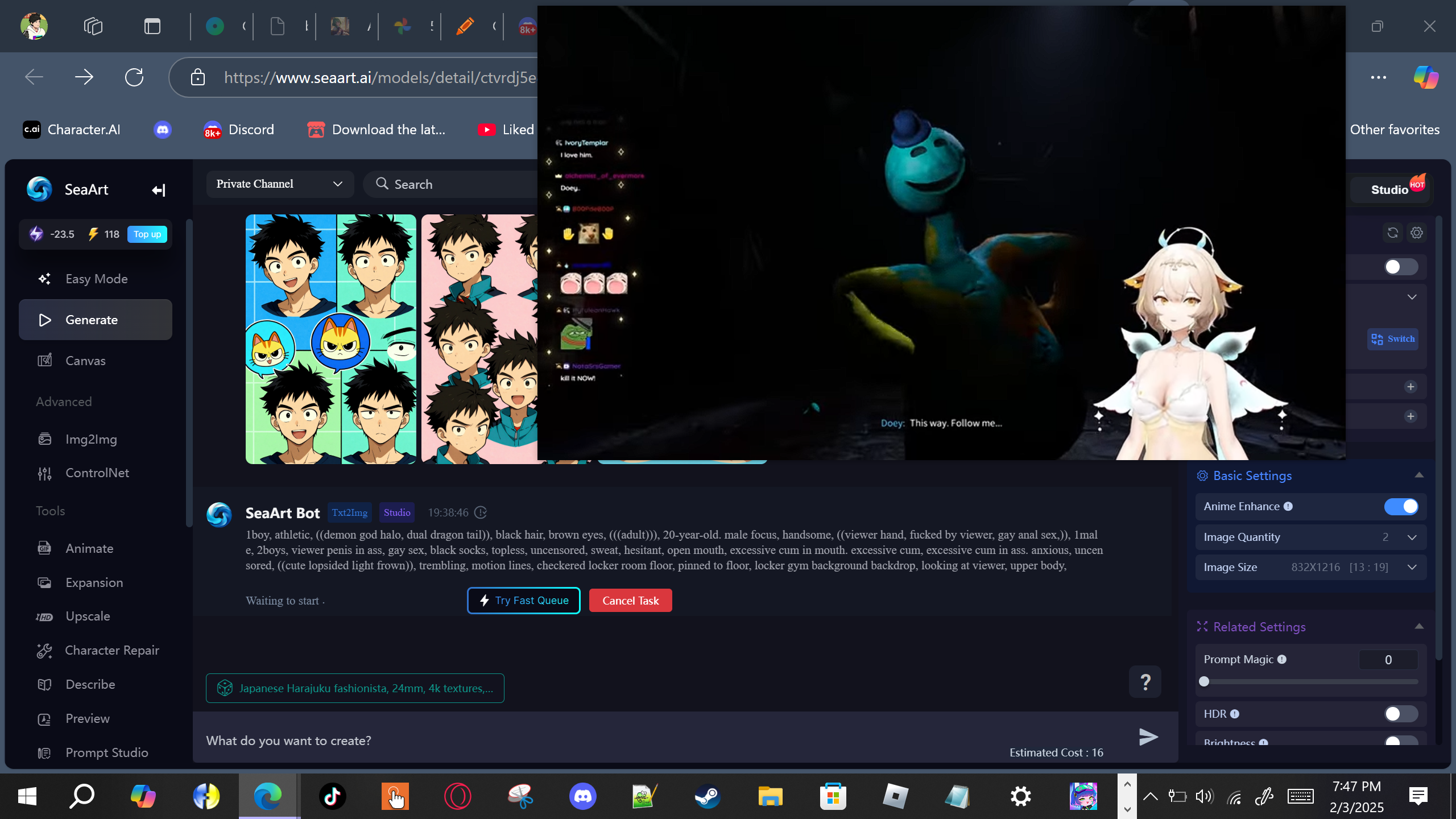The height and width of the screenshot is (819, 1456).
Task: Click the Prompt Magic slider handle
Action: 1204,681
